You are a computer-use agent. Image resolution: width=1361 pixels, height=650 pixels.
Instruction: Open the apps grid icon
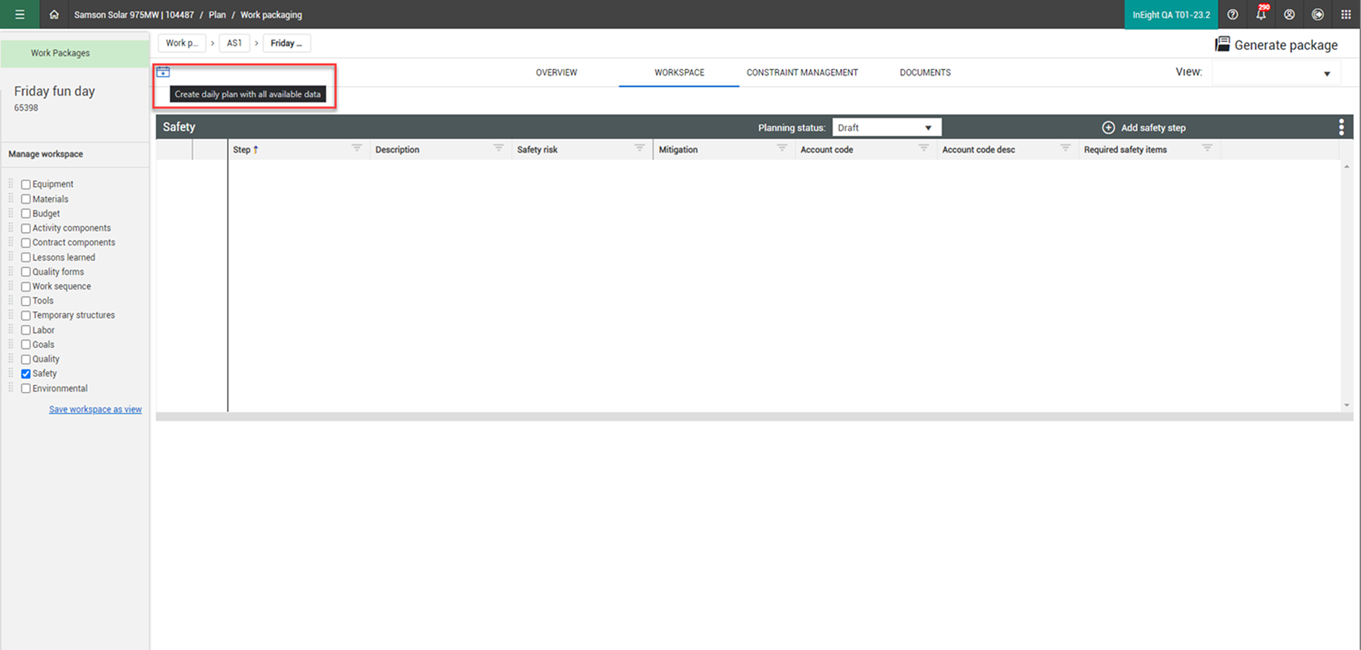[1345, 15]
